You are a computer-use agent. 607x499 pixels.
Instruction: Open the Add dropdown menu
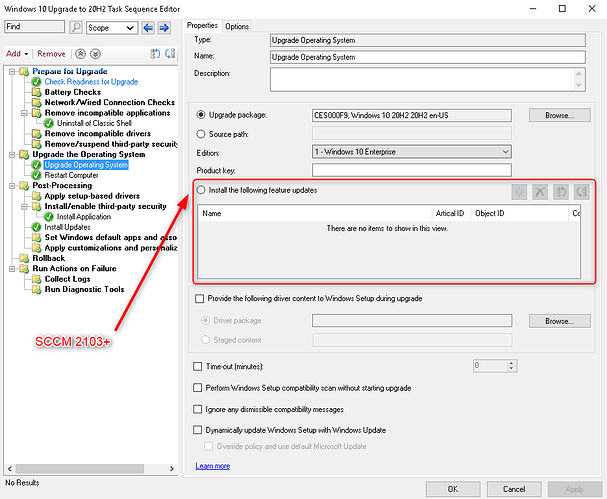pyautogui.click(x=17, y=54)
